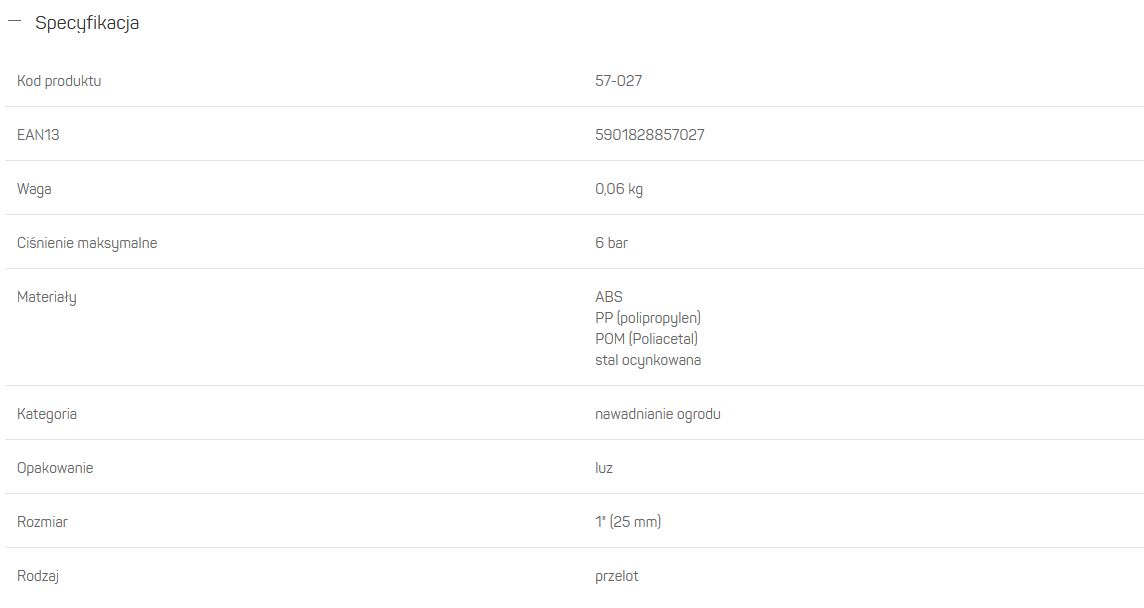Screen dimensions: 1144x608
Task: Click the EAN13 row label
Action: pyautogui.click(x=38, y=134)
